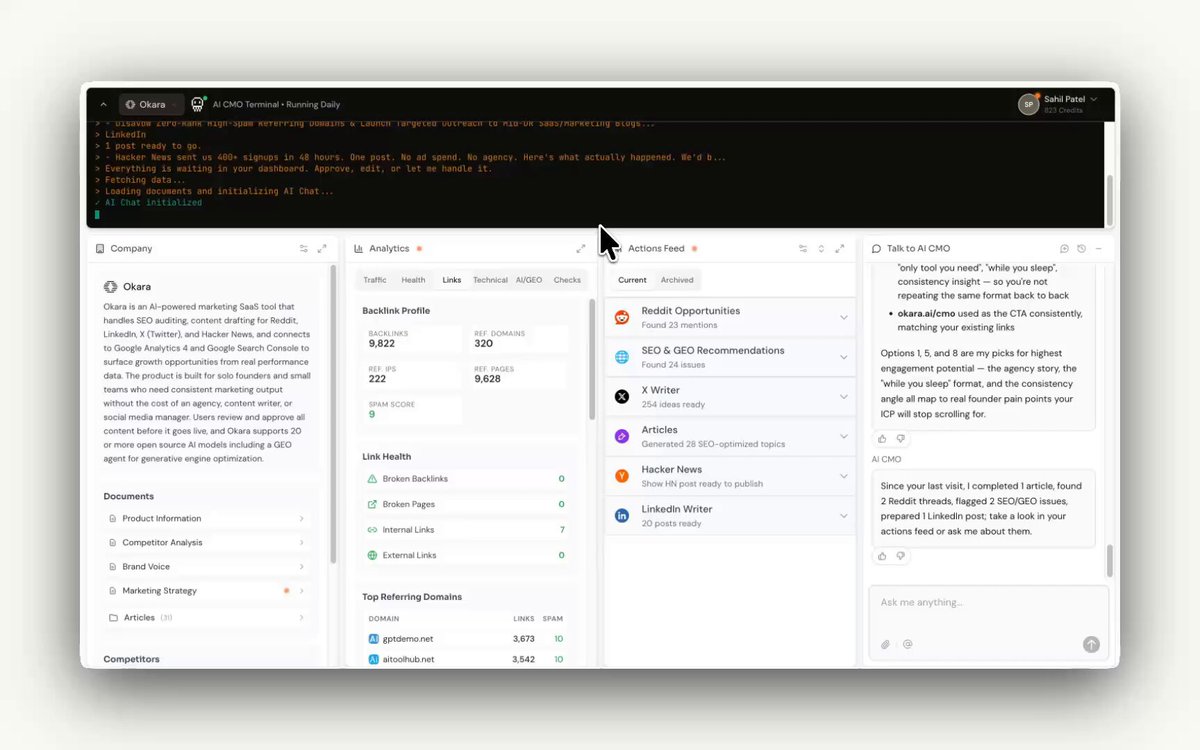Open the AI/GEO analytics tab

click(x=529, y=280)
